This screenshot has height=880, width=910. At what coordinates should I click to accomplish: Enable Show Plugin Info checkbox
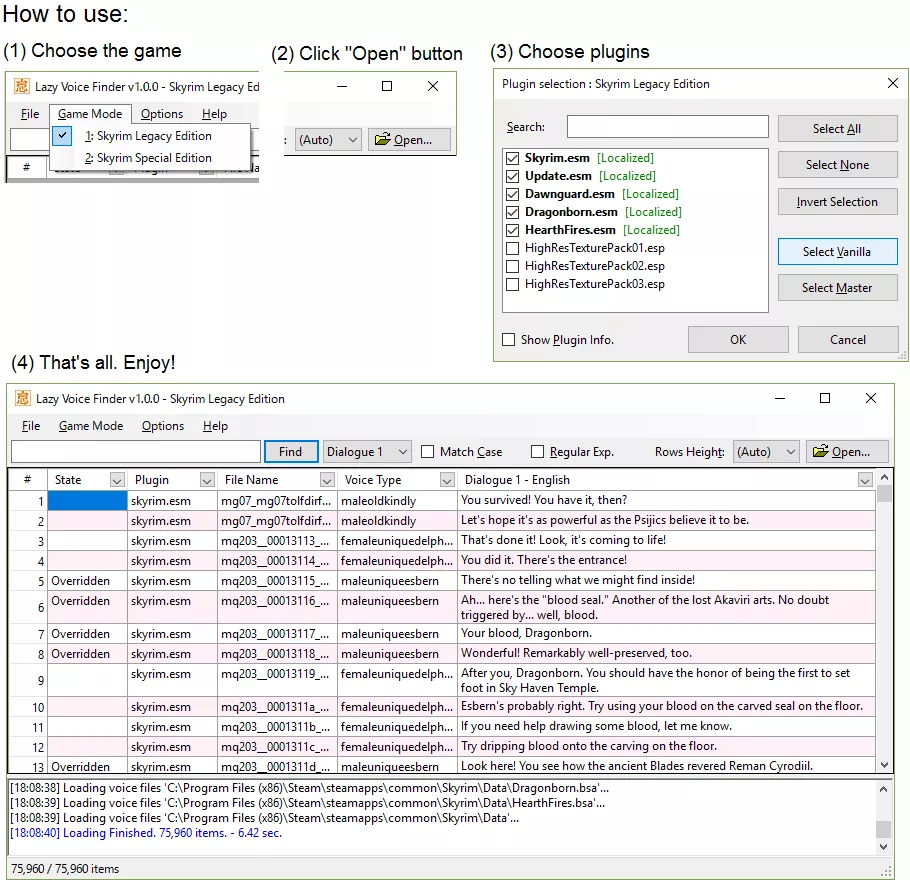pyautogui.click(x=508, y=340)
